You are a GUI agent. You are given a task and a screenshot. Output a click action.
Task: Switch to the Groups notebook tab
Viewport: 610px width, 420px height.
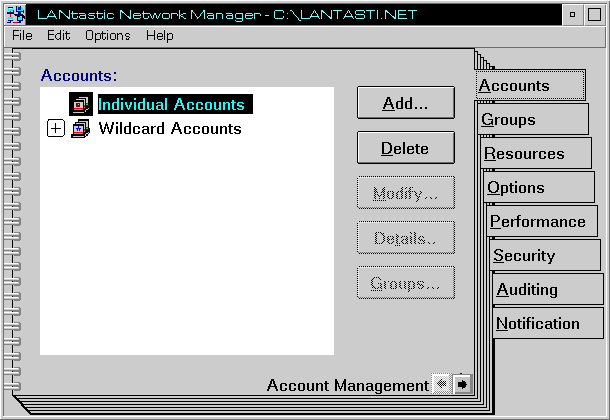click(x=533, y=119)
